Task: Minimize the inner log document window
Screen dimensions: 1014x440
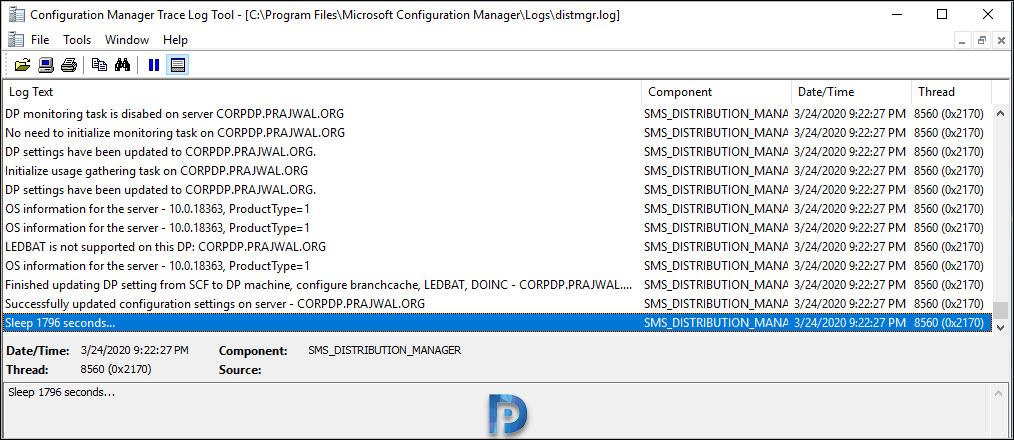Action: [x=962, y=40]
